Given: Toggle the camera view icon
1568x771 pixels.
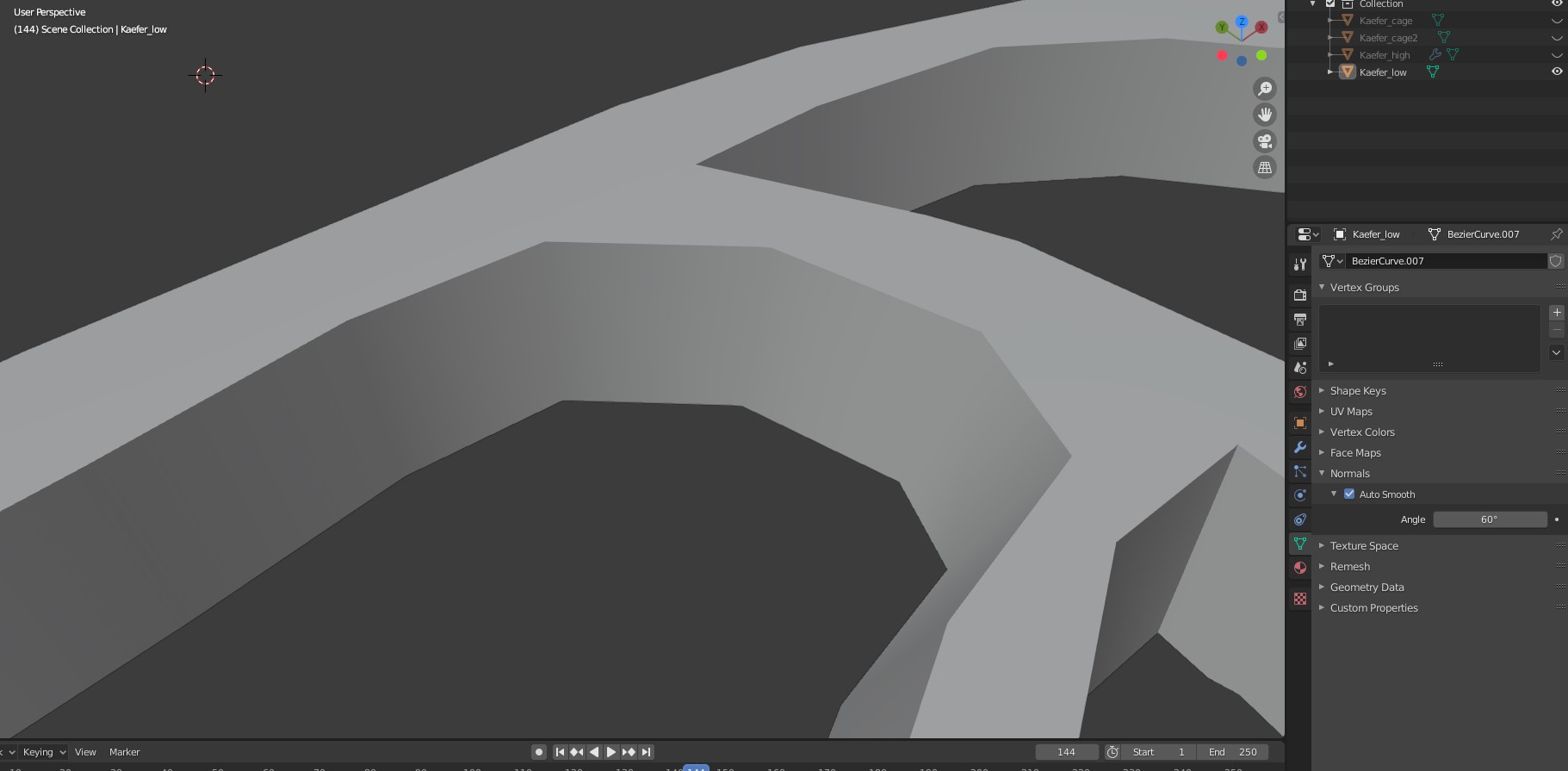Looking at the screenshot, I should click(1265, 141).
